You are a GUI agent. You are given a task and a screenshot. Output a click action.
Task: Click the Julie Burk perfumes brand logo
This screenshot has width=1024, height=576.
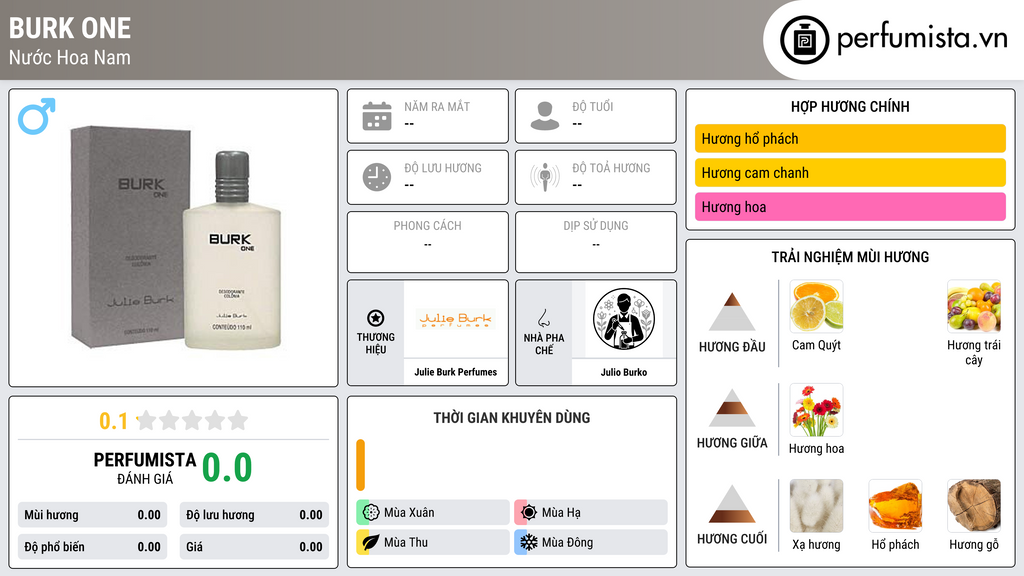(x=456, y=319)
